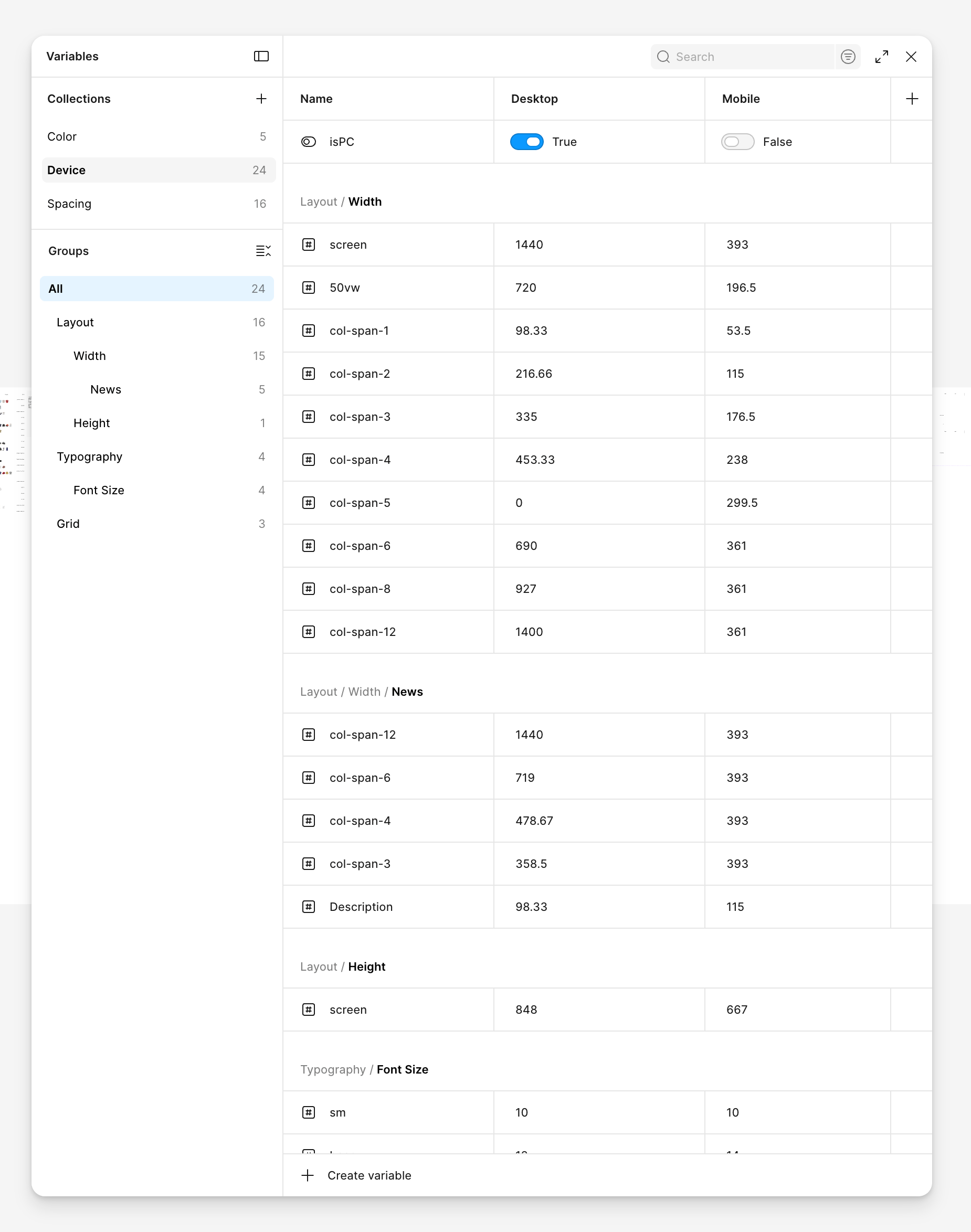Toggle isPC Mobile switch on
Image resolution: width=971 pixels, height=1232 pixels.
click(x=737, y=142)
